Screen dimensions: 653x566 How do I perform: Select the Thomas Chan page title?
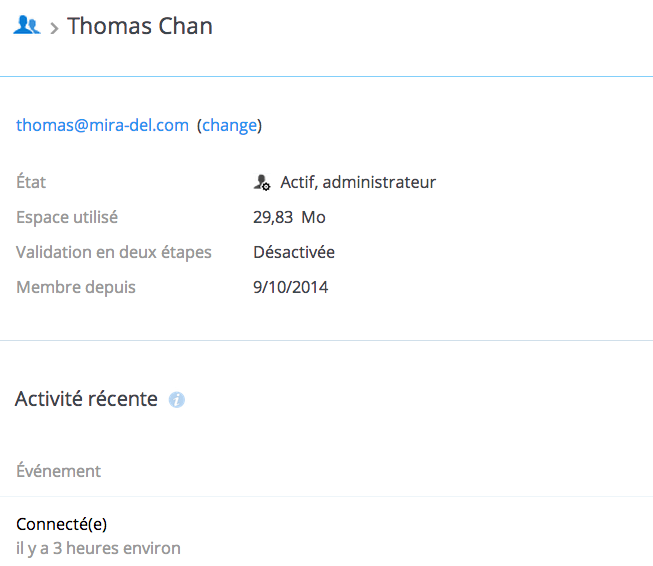click(x=140, y=26)
